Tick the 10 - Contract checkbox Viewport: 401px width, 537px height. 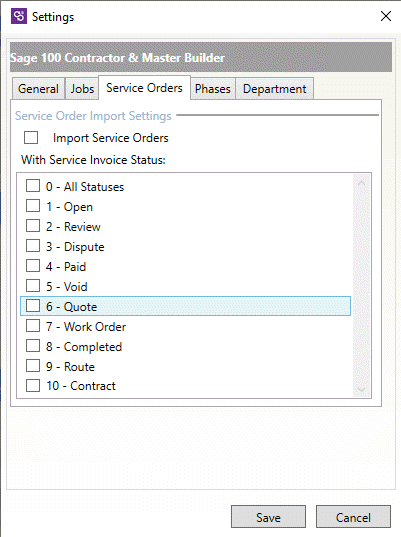(33, 386)
